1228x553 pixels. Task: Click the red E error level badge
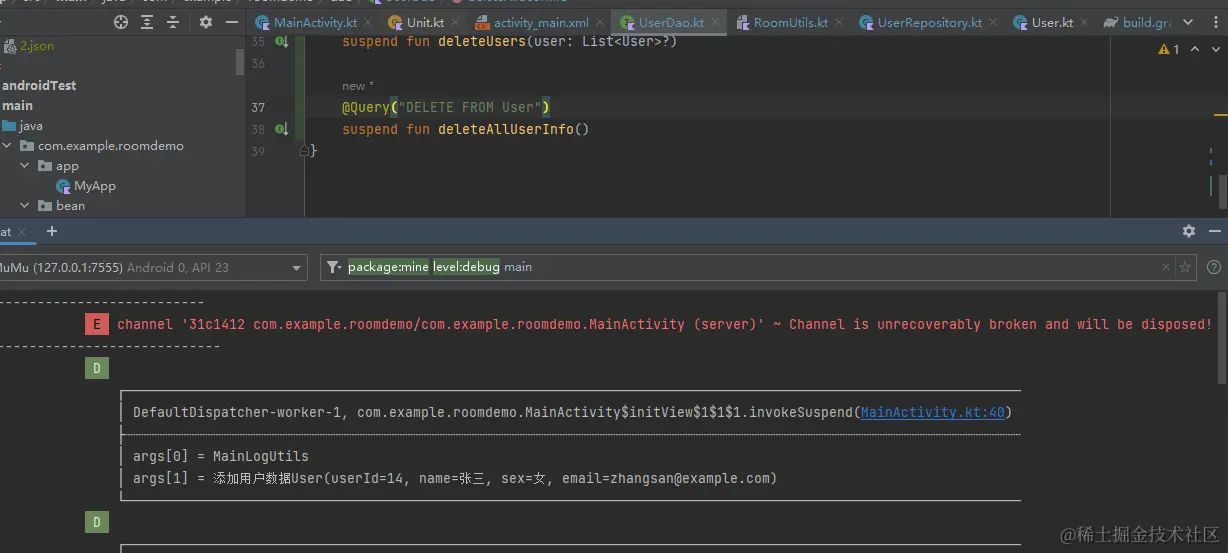tap(97, 324)
